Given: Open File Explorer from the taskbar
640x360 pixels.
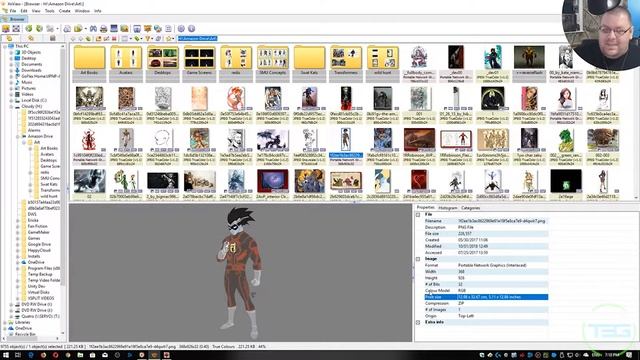Looking at the screenshot, I should tap(80, 355).
